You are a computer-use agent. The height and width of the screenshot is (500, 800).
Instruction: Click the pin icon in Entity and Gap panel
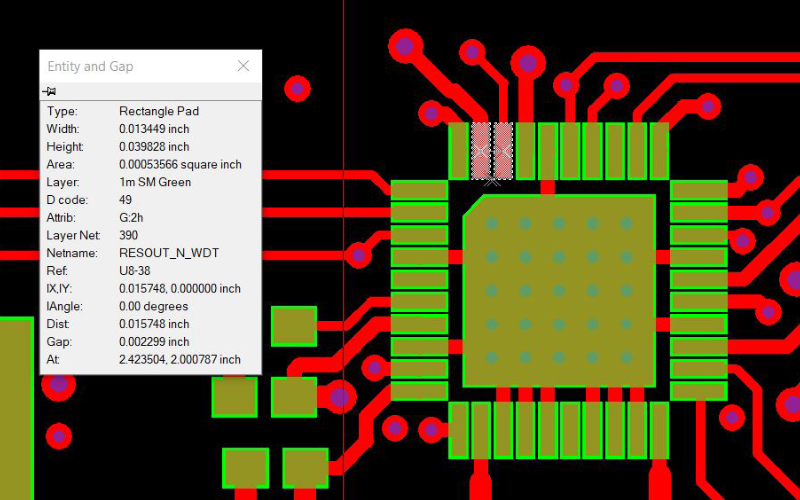[x=49, y=91]
